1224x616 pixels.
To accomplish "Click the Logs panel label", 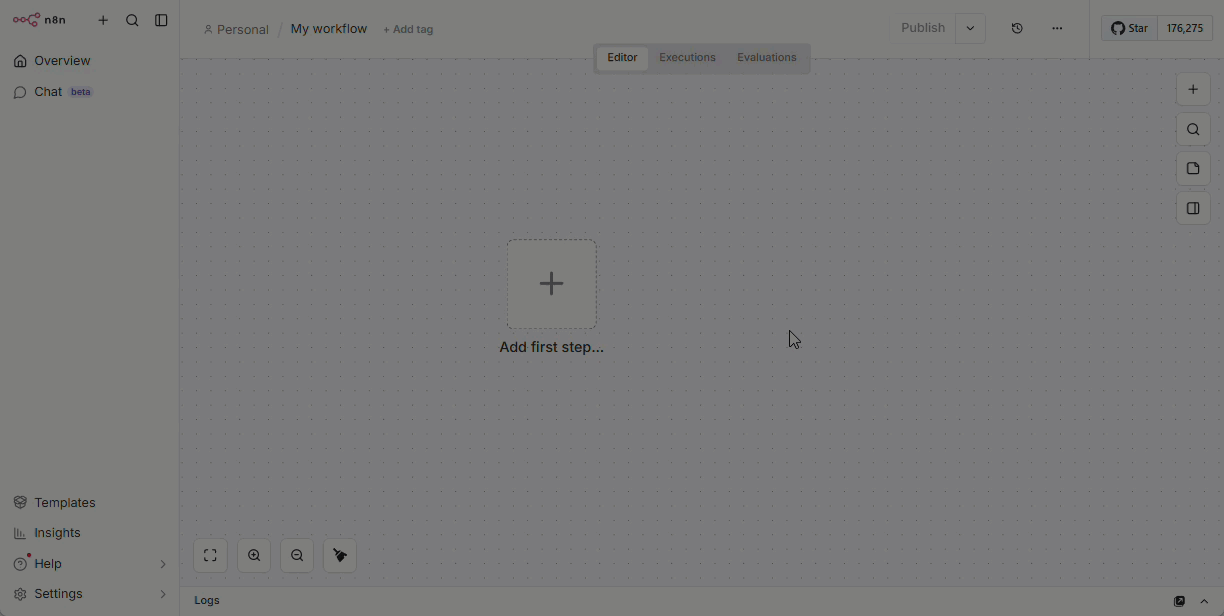I will tap(207, 601).
